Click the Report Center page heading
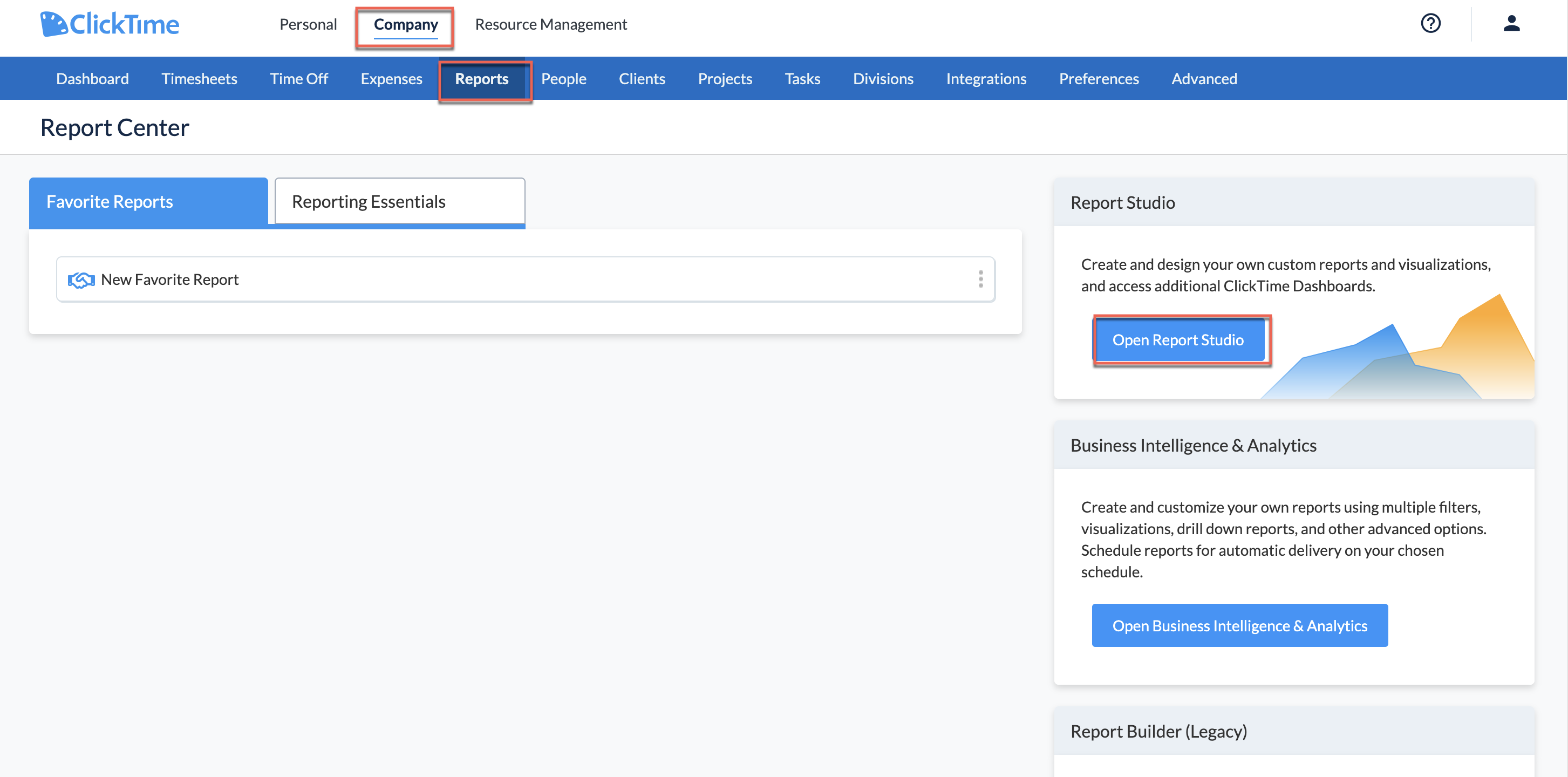The width and height of the screenshot is (1568, 777). tap(114, 127)
